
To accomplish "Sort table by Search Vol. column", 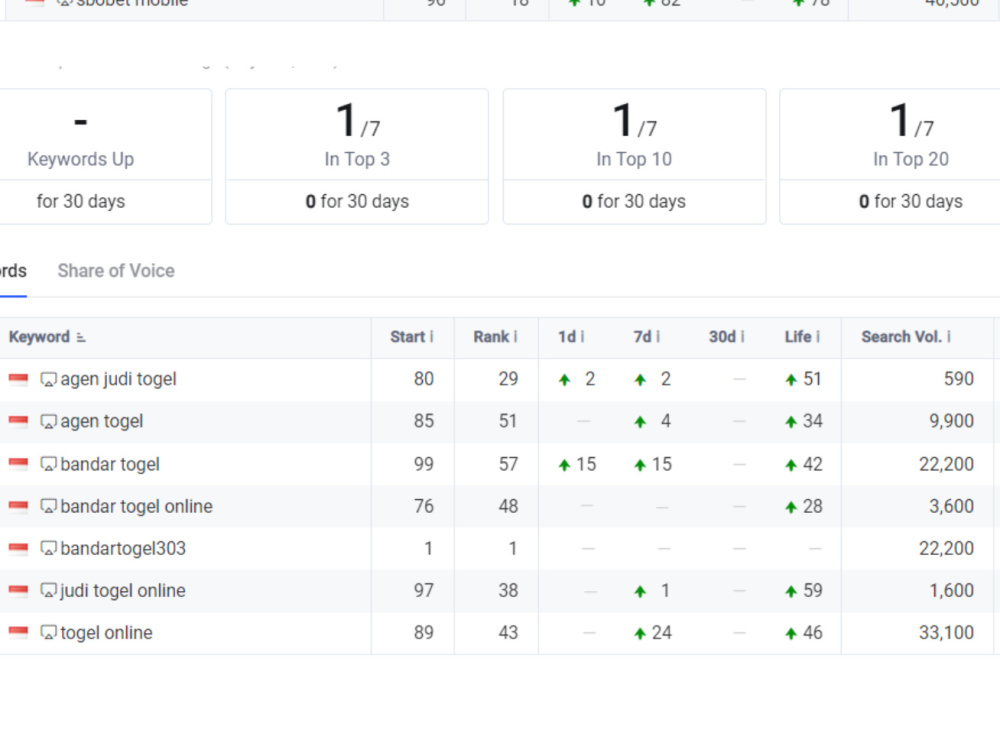I will coord(901,337).
